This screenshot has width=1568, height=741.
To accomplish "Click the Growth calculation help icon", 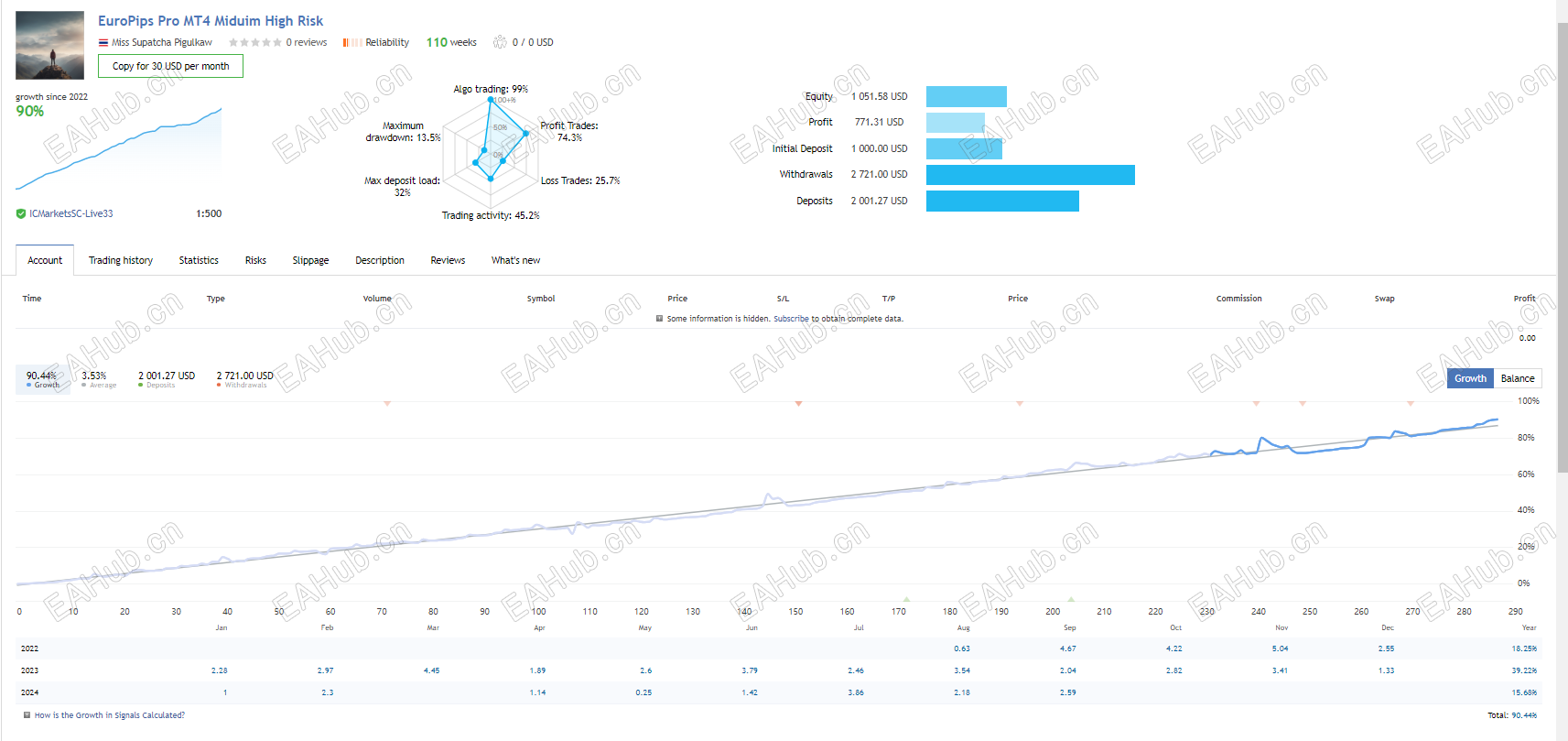I will (x=27, y=715).
